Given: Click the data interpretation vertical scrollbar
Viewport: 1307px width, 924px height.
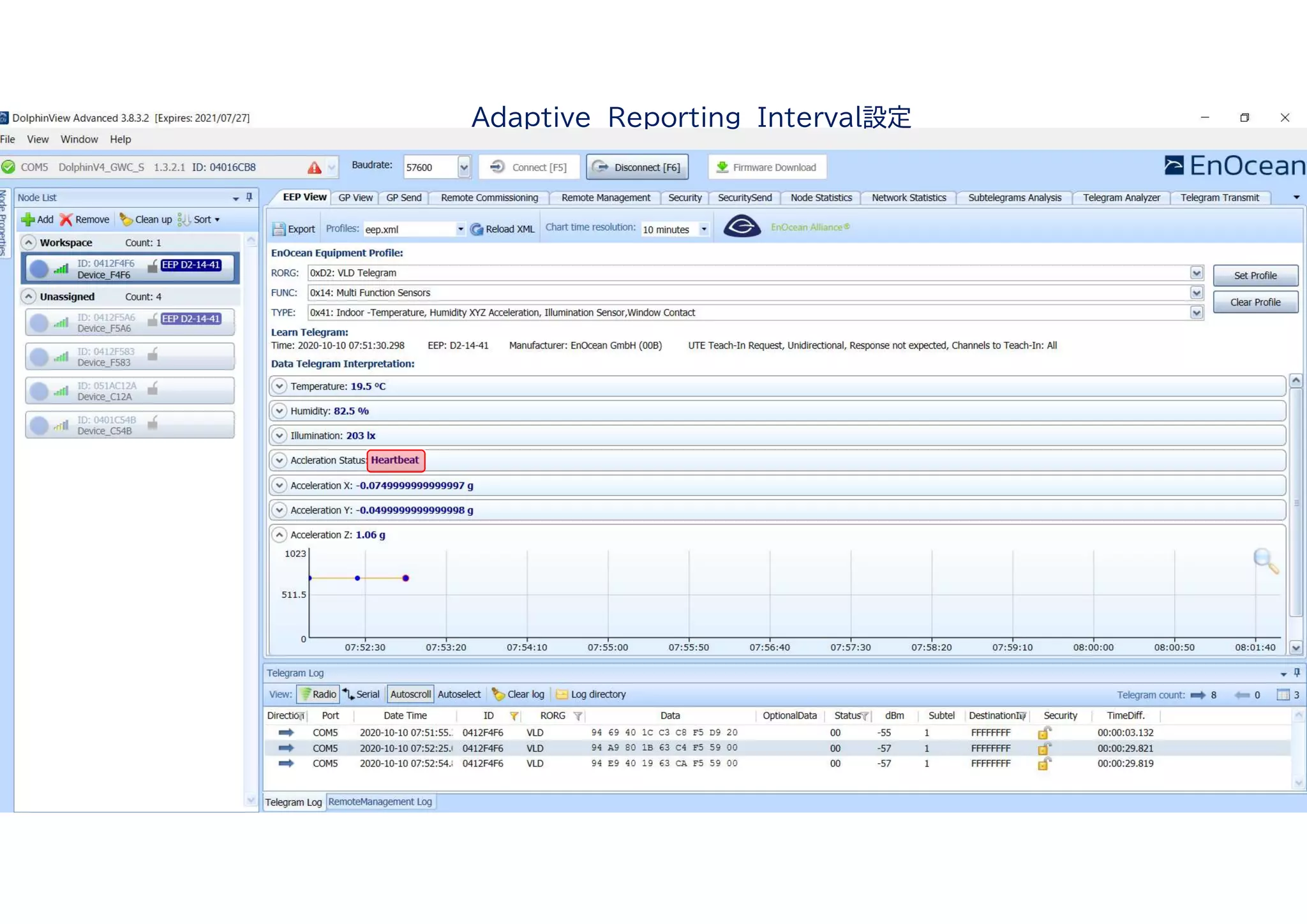Looking at the screenshot, I should 1296,504.
